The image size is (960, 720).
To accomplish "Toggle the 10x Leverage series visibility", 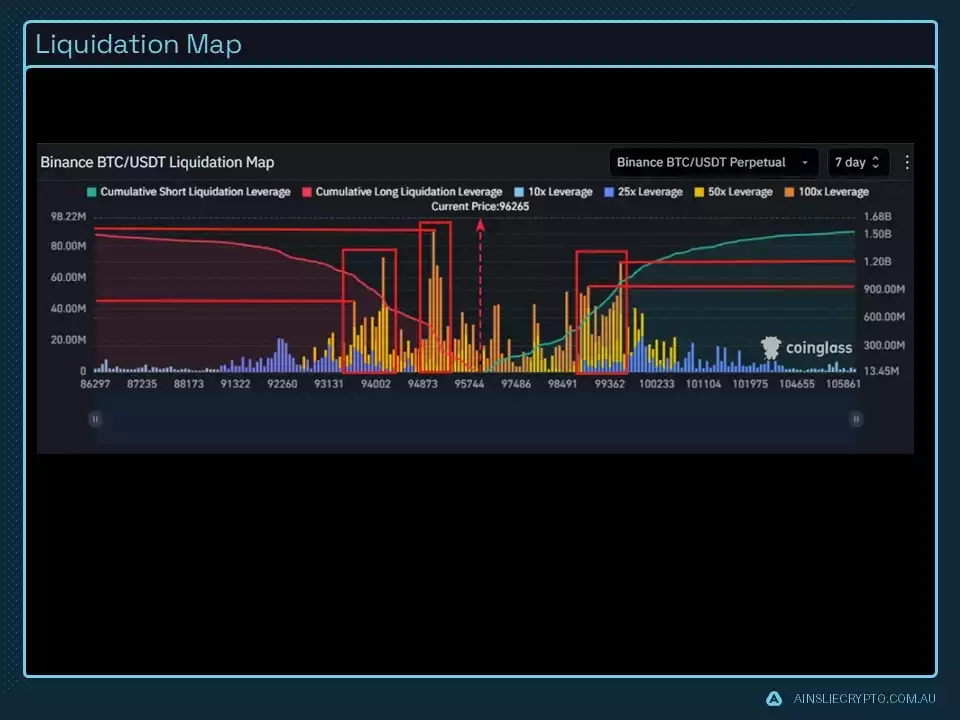I will click(517, 191).
